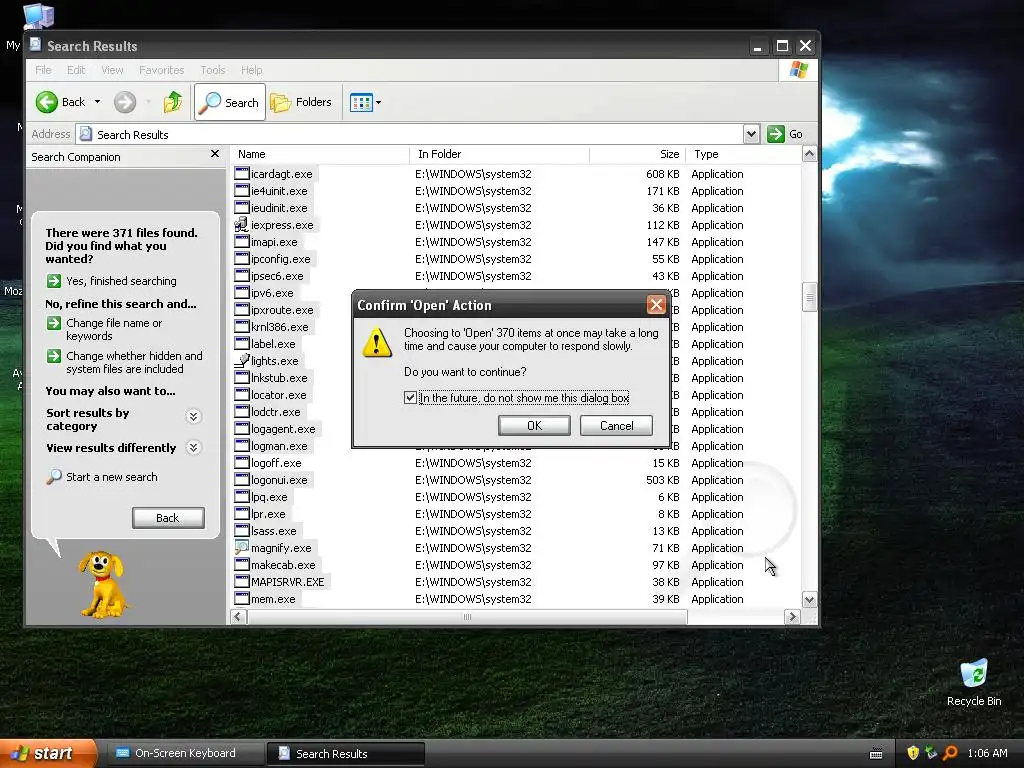Click the network connection tray icon

point(931,753)
